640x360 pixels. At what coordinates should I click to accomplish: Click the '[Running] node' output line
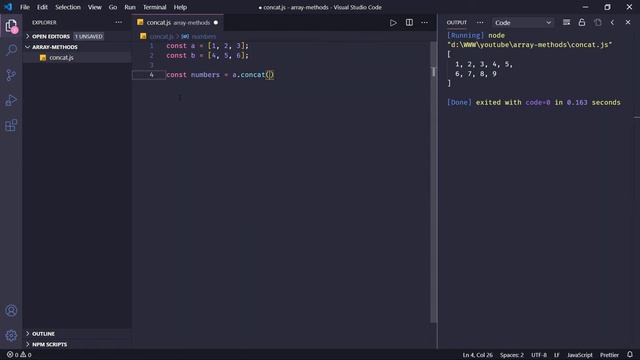coord(476,36)
